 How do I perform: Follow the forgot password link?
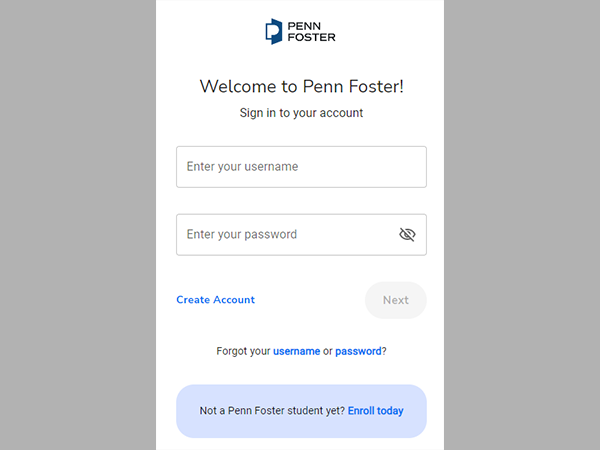coord(358,351)
